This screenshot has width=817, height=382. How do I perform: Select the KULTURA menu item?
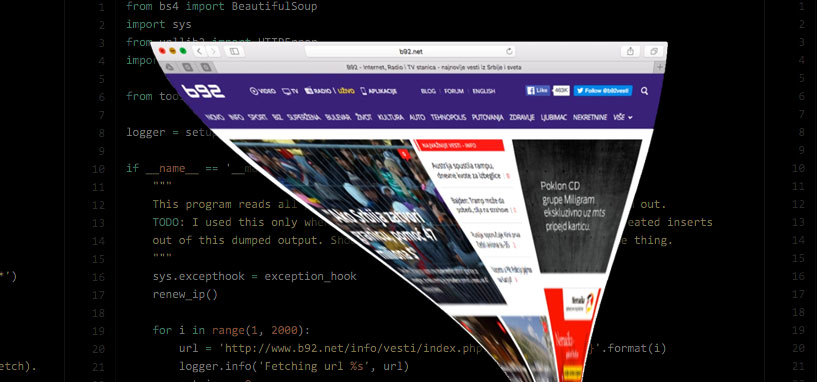(x=391, y=118)
